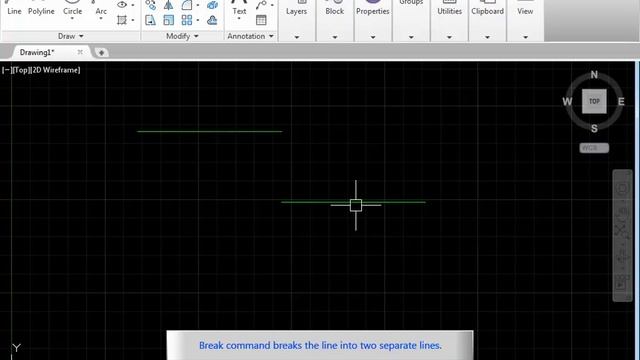Open the Circle tool dropdown arrow

coord(72,19)
